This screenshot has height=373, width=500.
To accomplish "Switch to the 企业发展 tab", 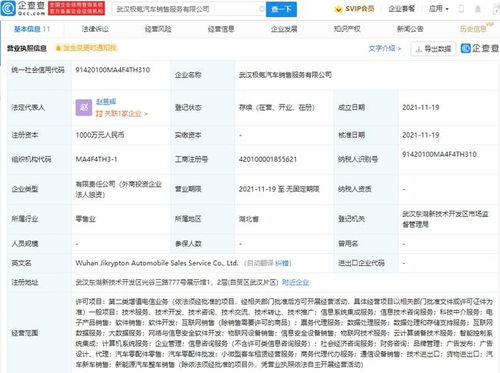I will [284, 29].
